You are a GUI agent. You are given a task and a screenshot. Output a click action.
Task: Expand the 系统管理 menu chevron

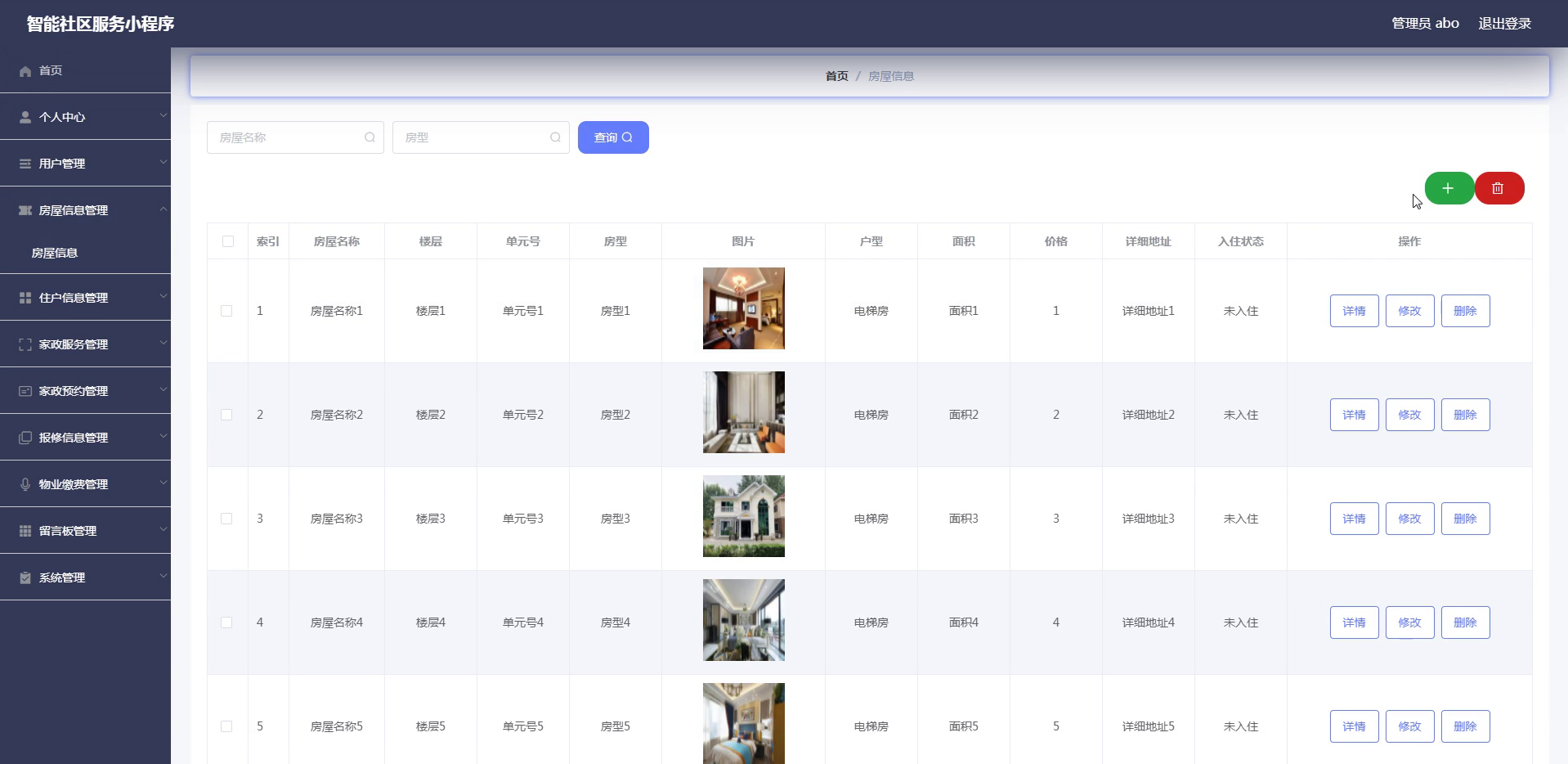(x=163, y=577)
